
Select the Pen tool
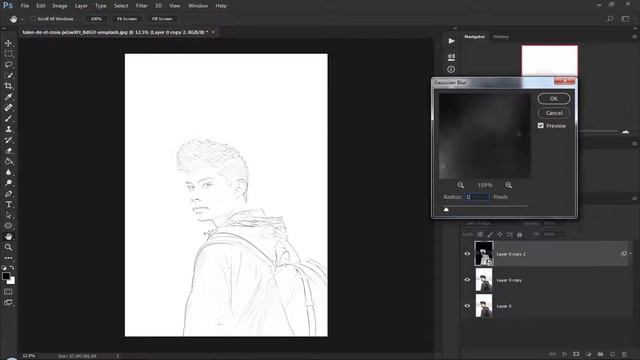point(8,194)
